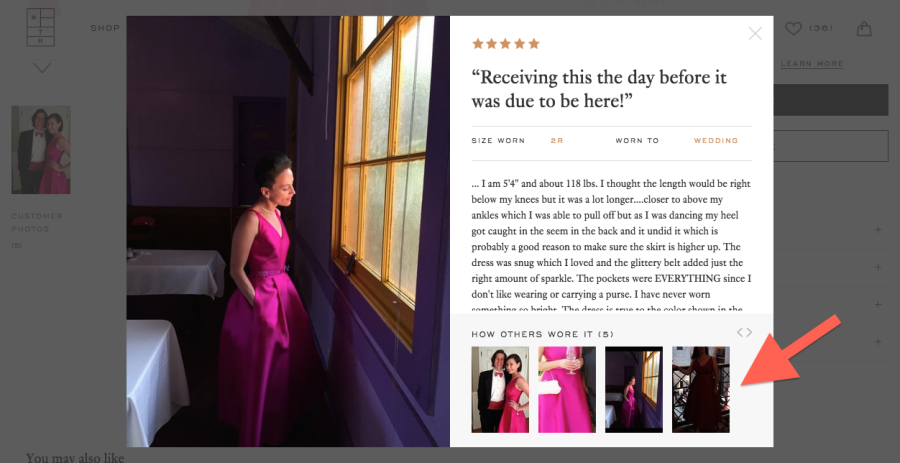Viewport: 900px width, 463px height.
Task: Click the five-star rating
Action: click(x=506, y=44)
